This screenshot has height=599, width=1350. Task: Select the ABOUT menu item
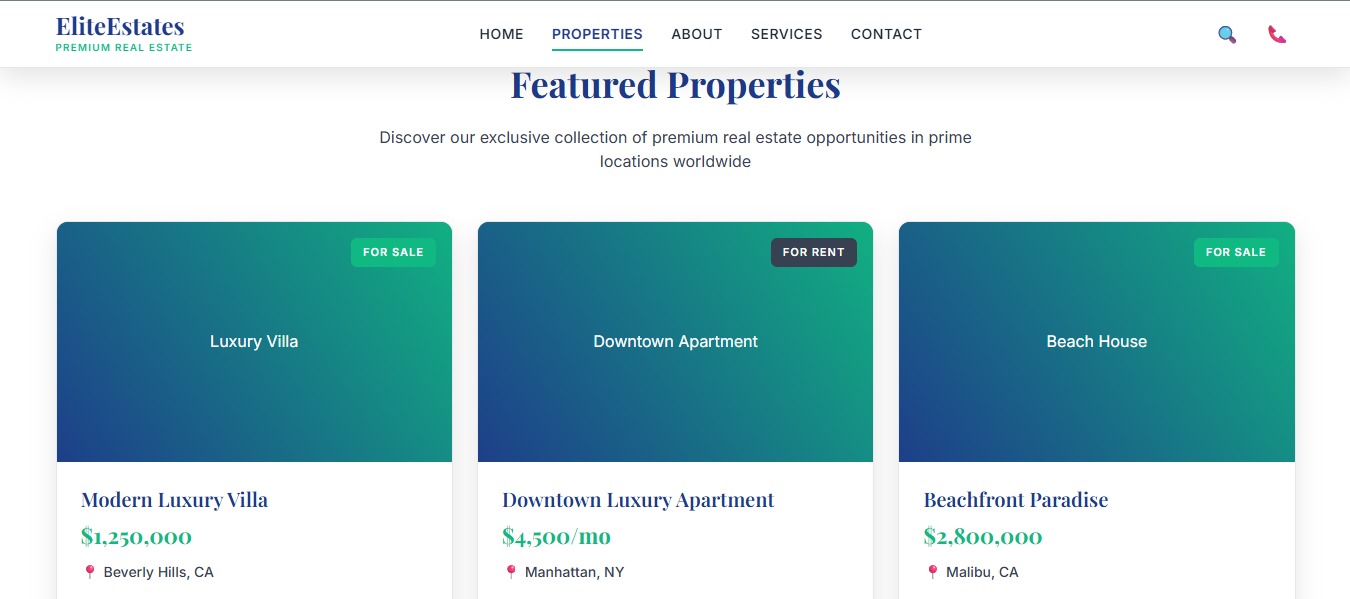tap(696, 34)
